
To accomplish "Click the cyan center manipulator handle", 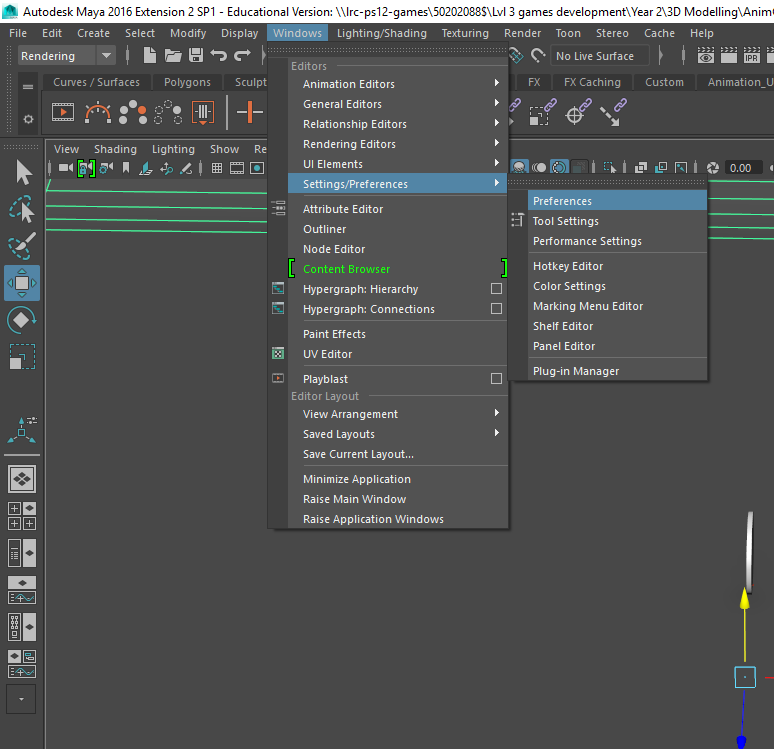I will pos(745,677).
